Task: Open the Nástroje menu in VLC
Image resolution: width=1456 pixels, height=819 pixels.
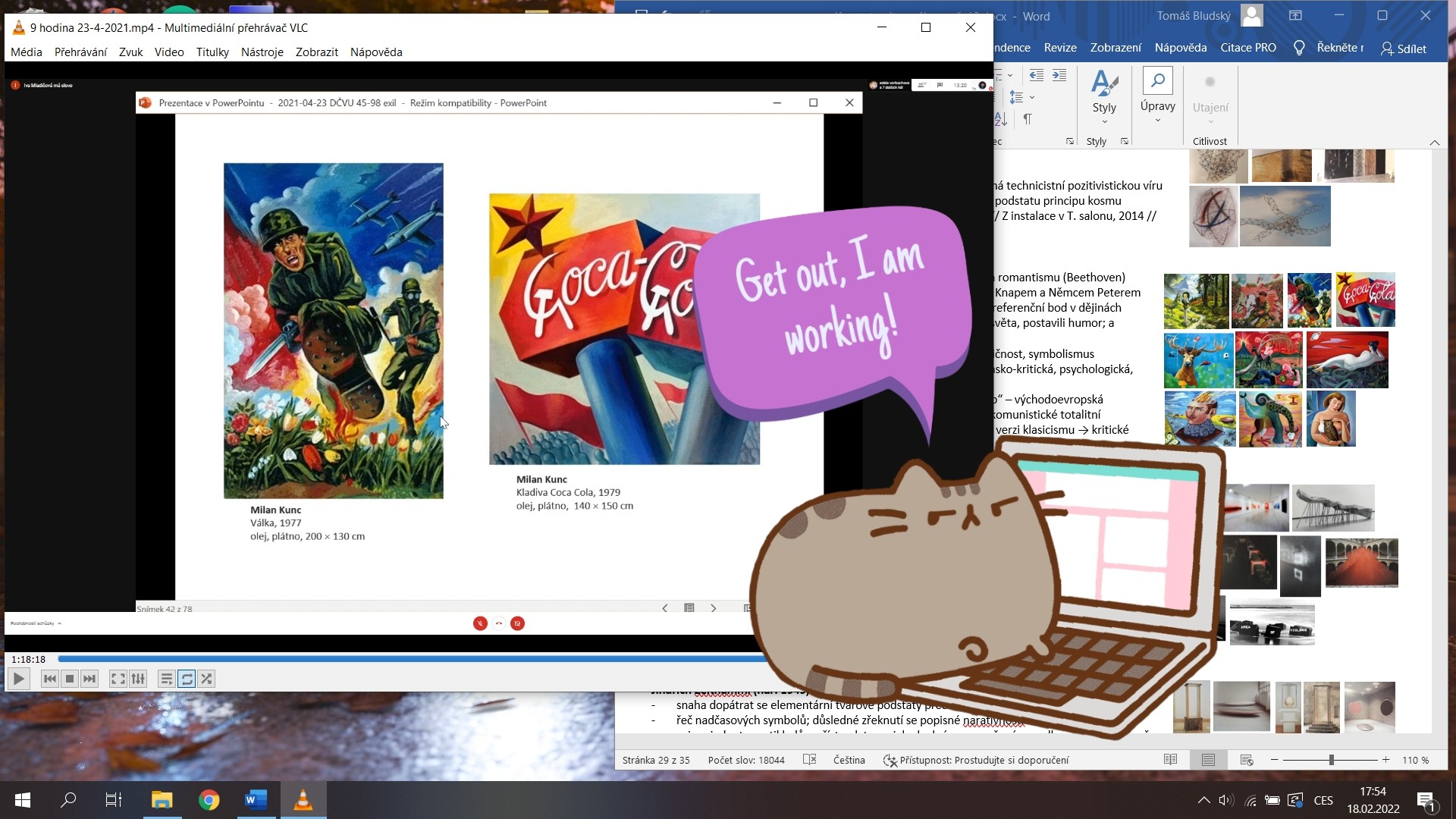Action: point(262,52)
